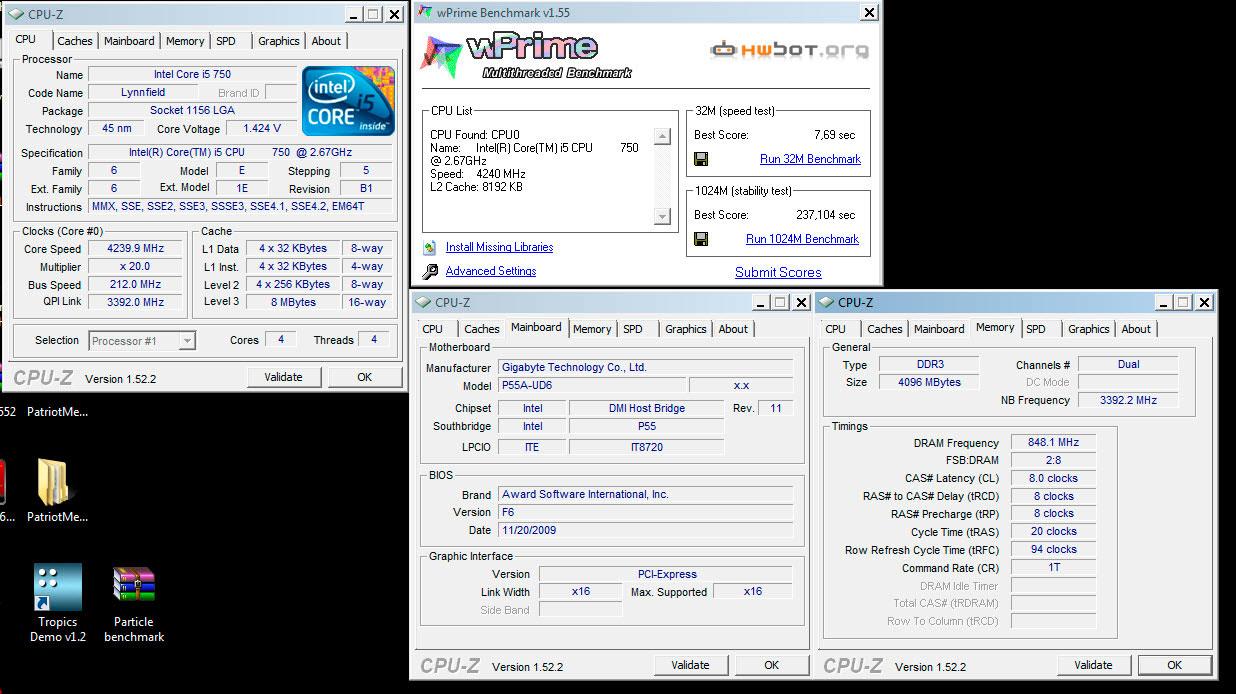
Task: Switch to Memory tab in Mainboard window
Action: click(592, 329)
